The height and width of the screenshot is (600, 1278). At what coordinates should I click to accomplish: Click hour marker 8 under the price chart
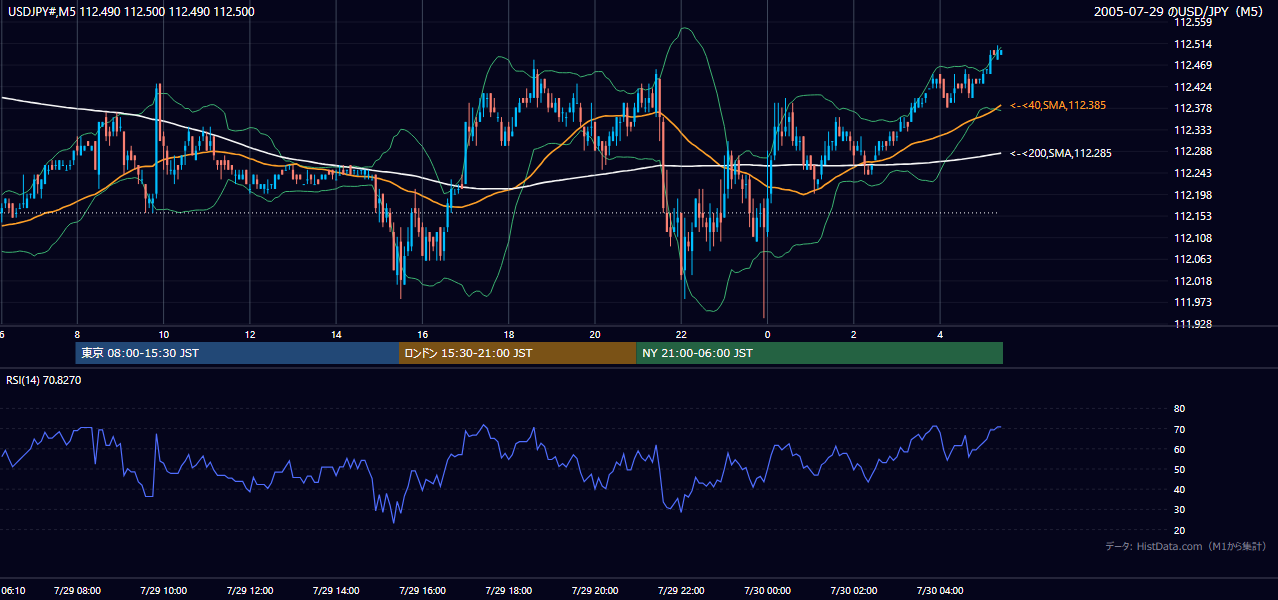(x=77, y=335)
